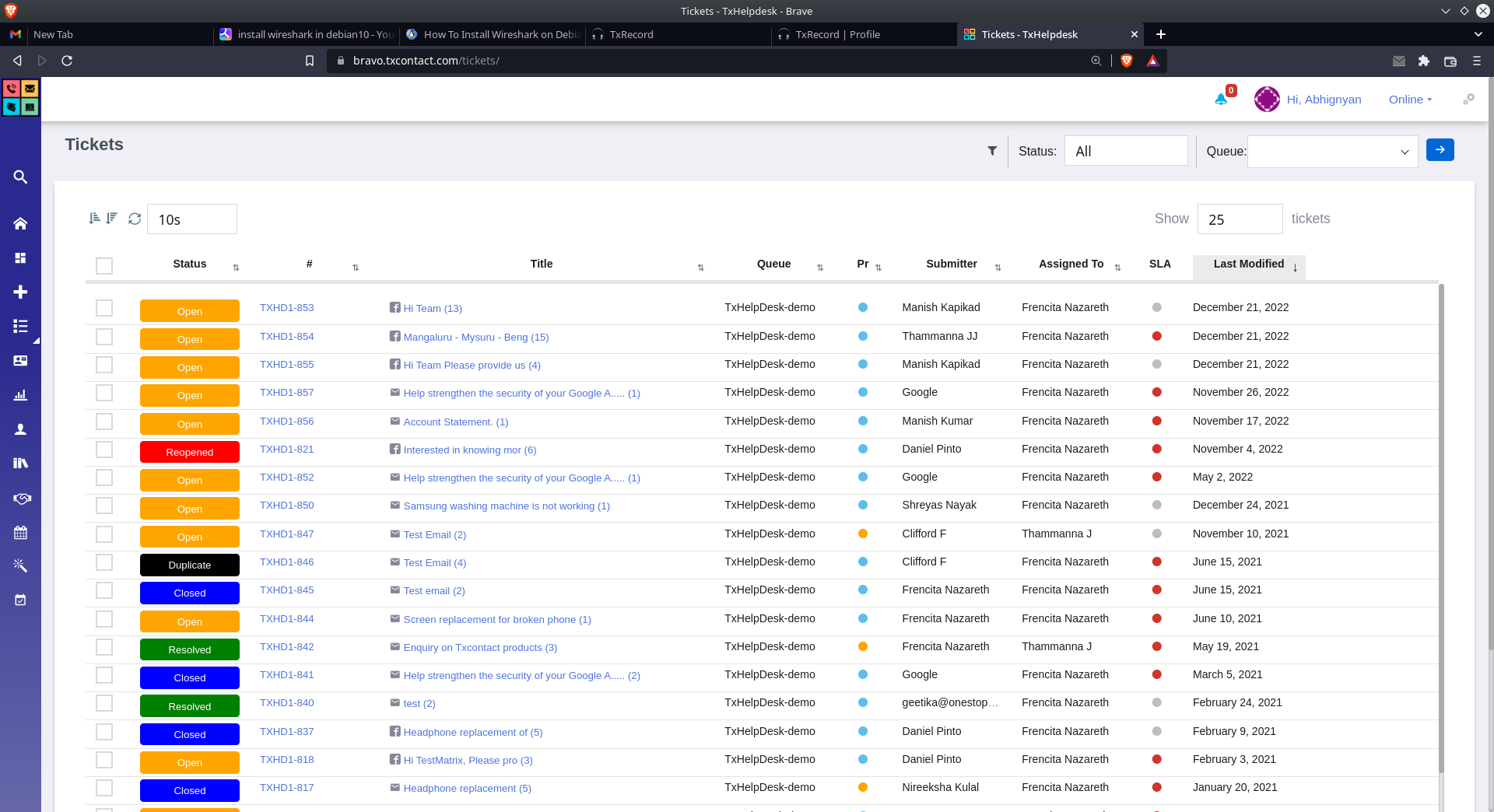
Task: Click the Duplicate status badge for TXHD1-846
Action: tap(190, 565)
